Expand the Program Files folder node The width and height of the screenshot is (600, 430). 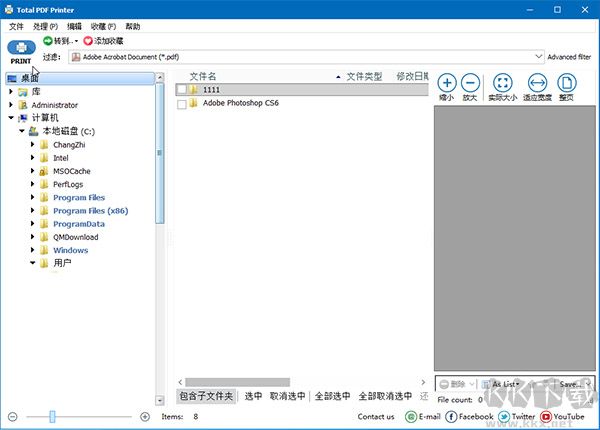click(x=33, y=197)
